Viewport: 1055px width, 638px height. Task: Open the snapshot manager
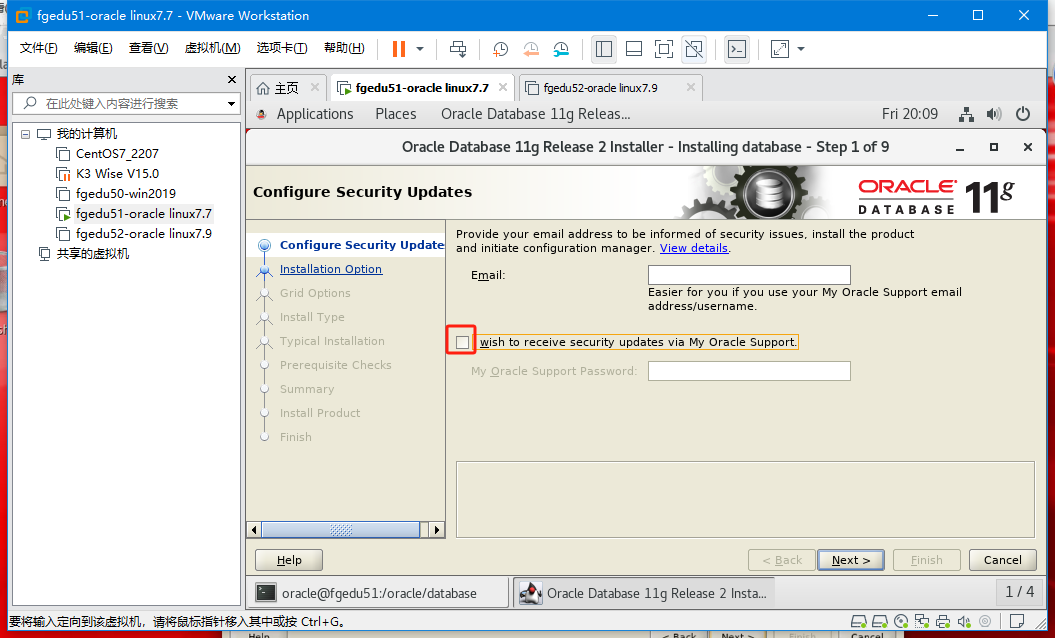coord(561,48)
